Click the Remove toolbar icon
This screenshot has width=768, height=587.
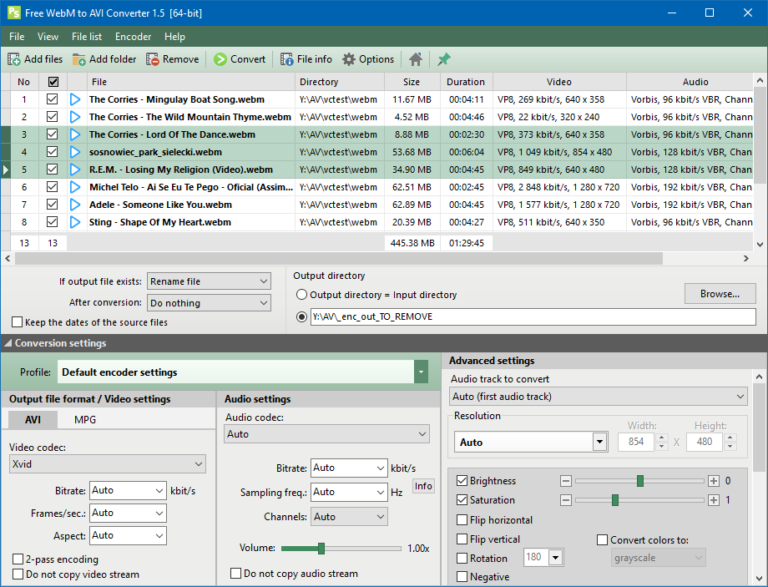[x=153, y=59]
